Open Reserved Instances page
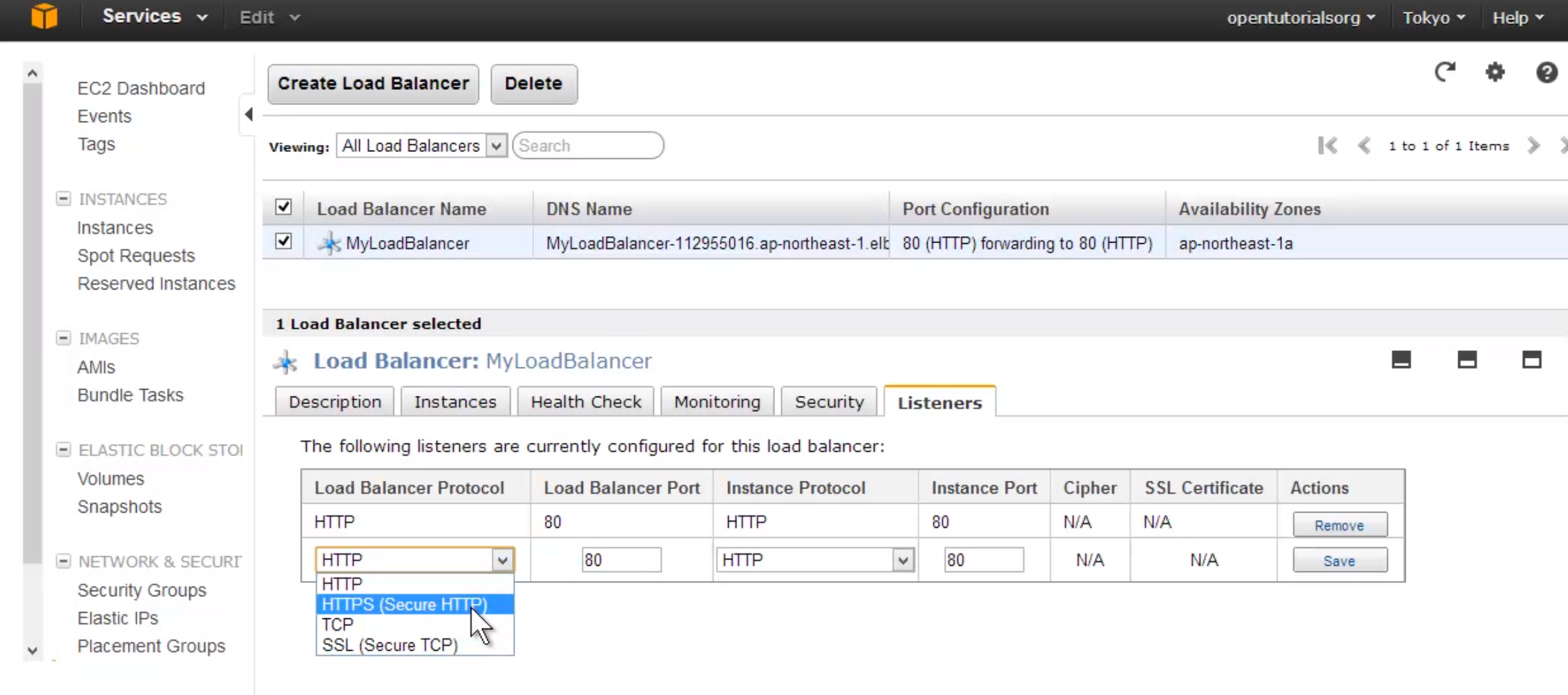 156,284
